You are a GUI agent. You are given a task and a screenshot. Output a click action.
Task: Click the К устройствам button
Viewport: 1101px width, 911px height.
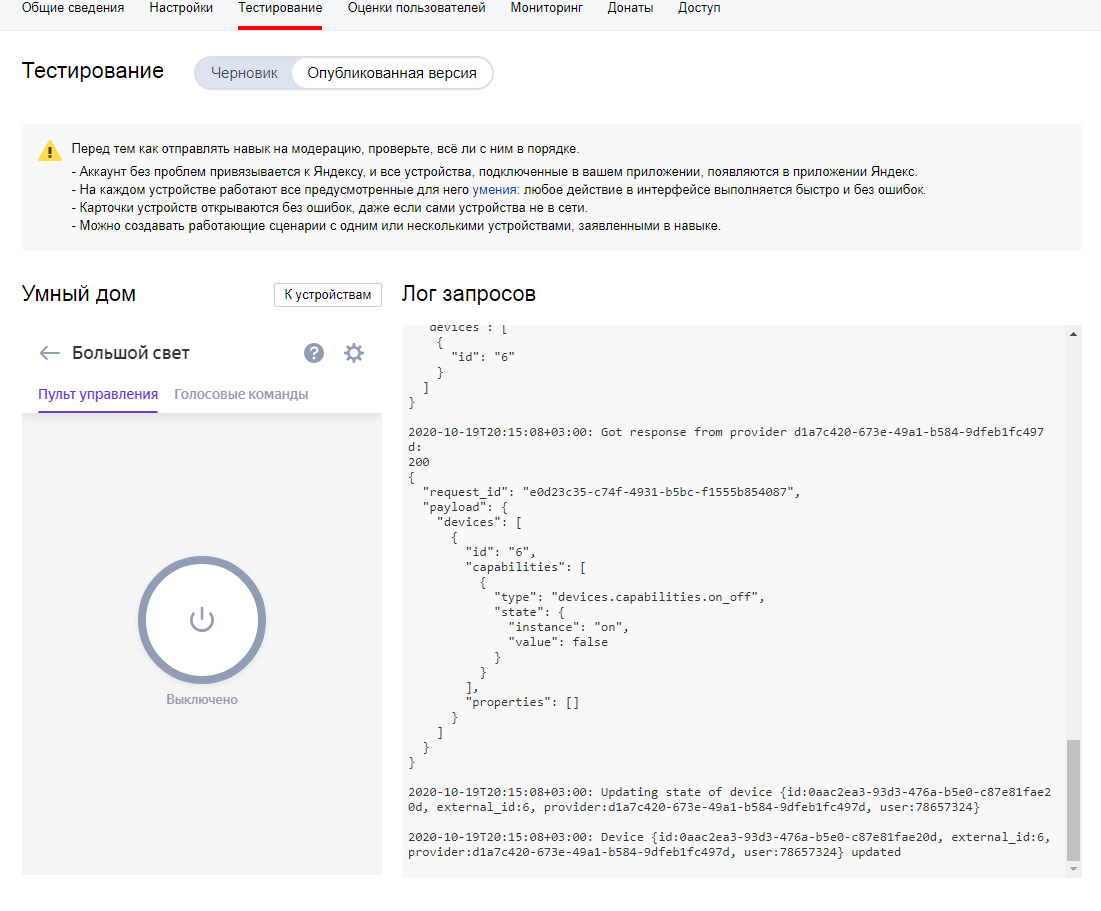coord(327,295)
